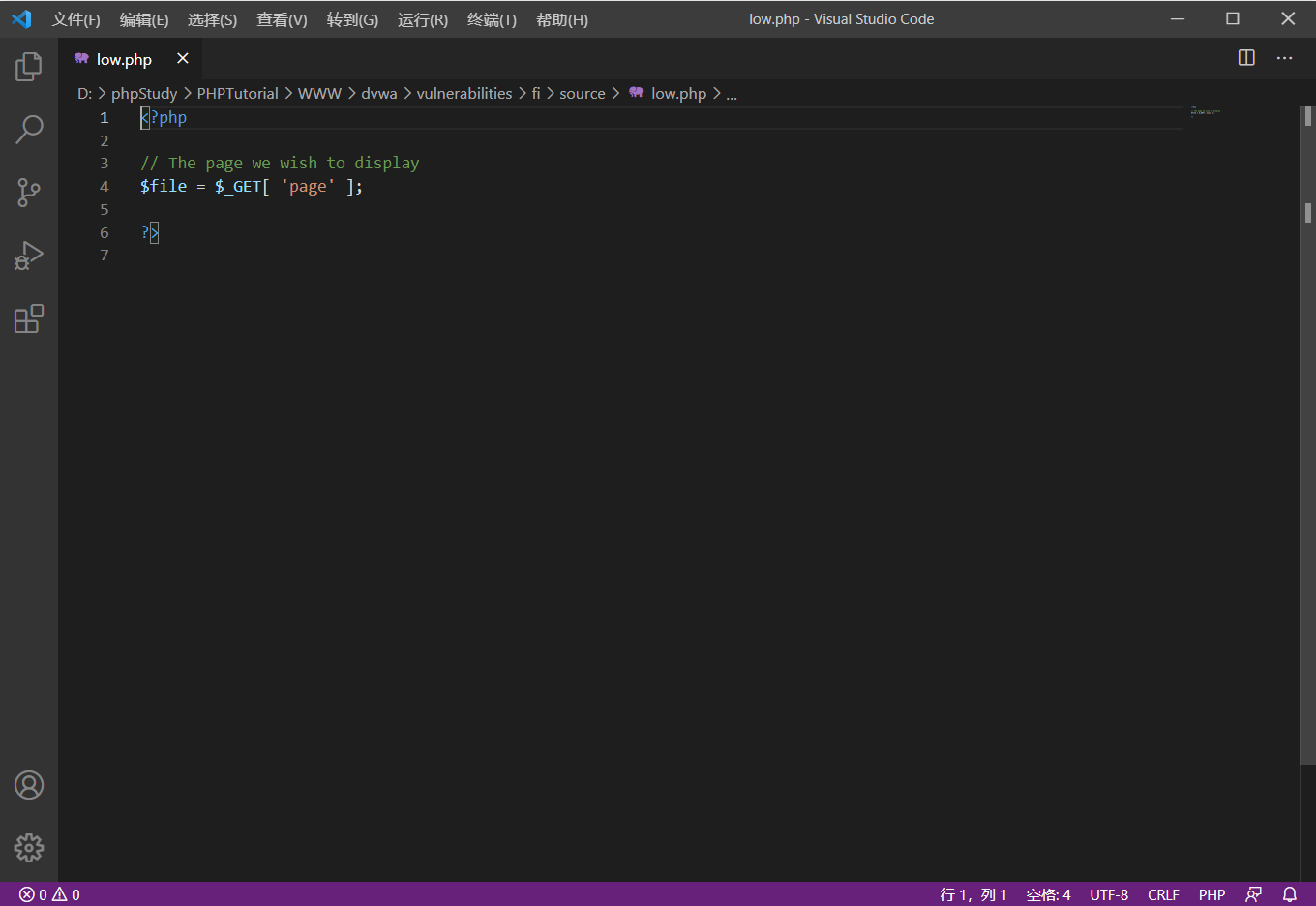The image size is (1316, 906).
Task: Expand the 'vulnerabilities' breadcrumb folder
Action: coord(464,94)
